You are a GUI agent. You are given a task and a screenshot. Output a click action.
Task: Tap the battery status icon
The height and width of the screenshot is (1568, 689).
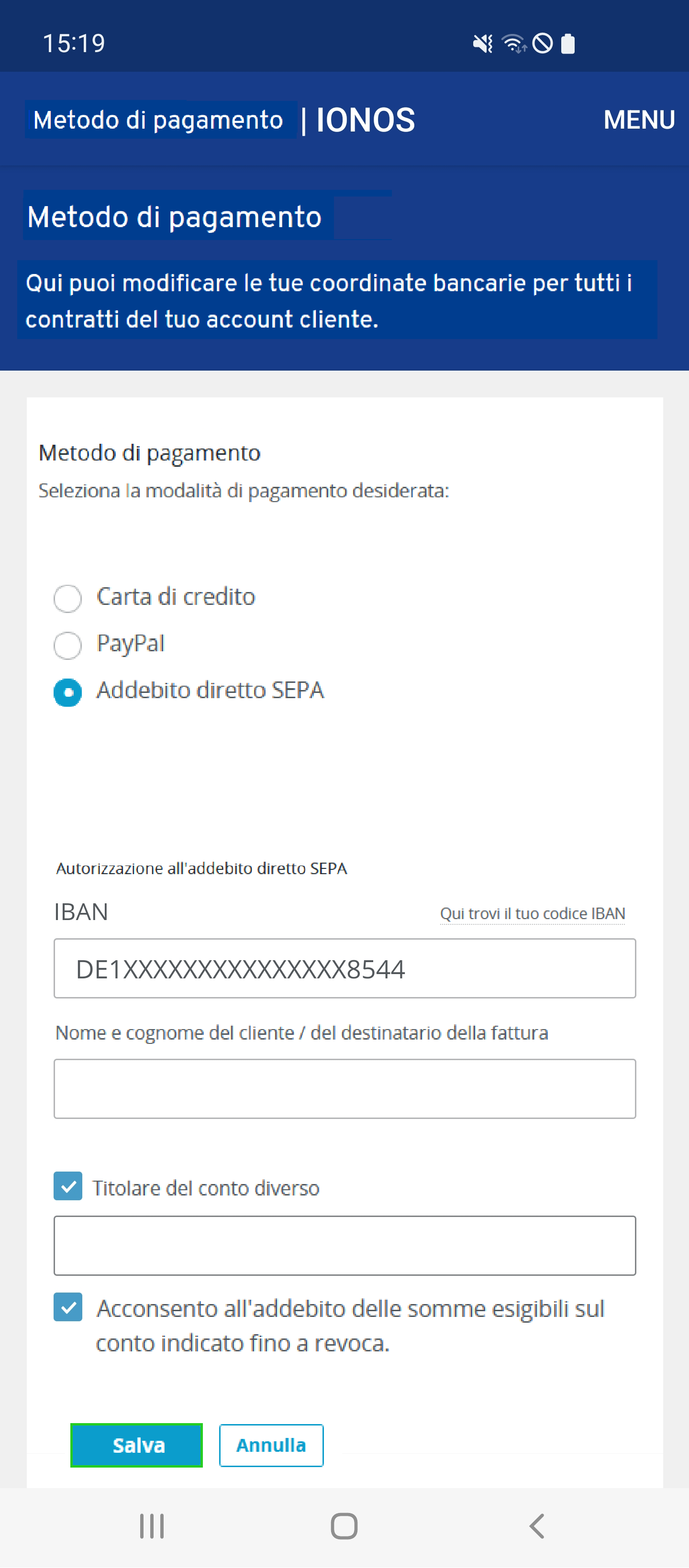pos(568,44)
